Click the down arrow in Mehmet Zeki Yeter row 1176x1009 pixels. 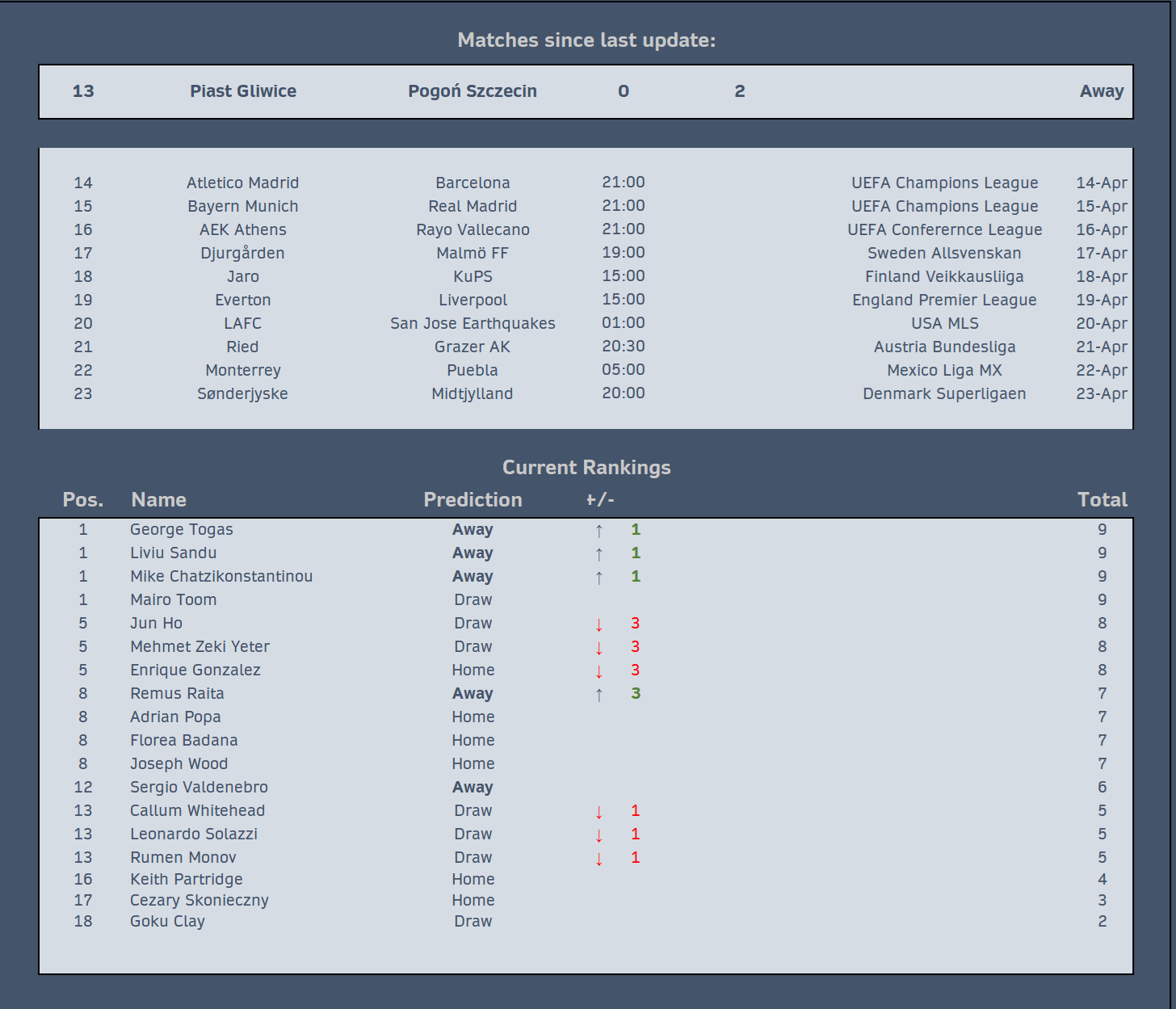coord(598,648)
